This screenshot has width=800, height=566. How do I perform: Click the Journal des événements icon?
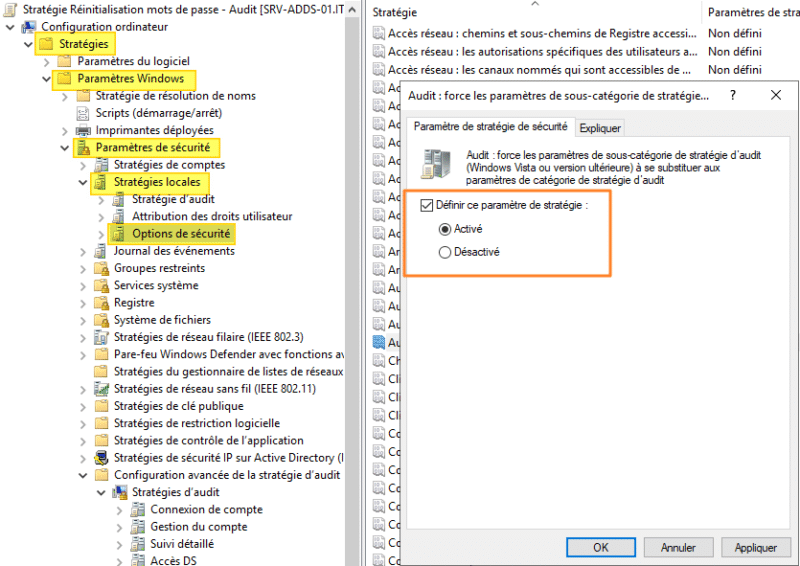(101, 251)
